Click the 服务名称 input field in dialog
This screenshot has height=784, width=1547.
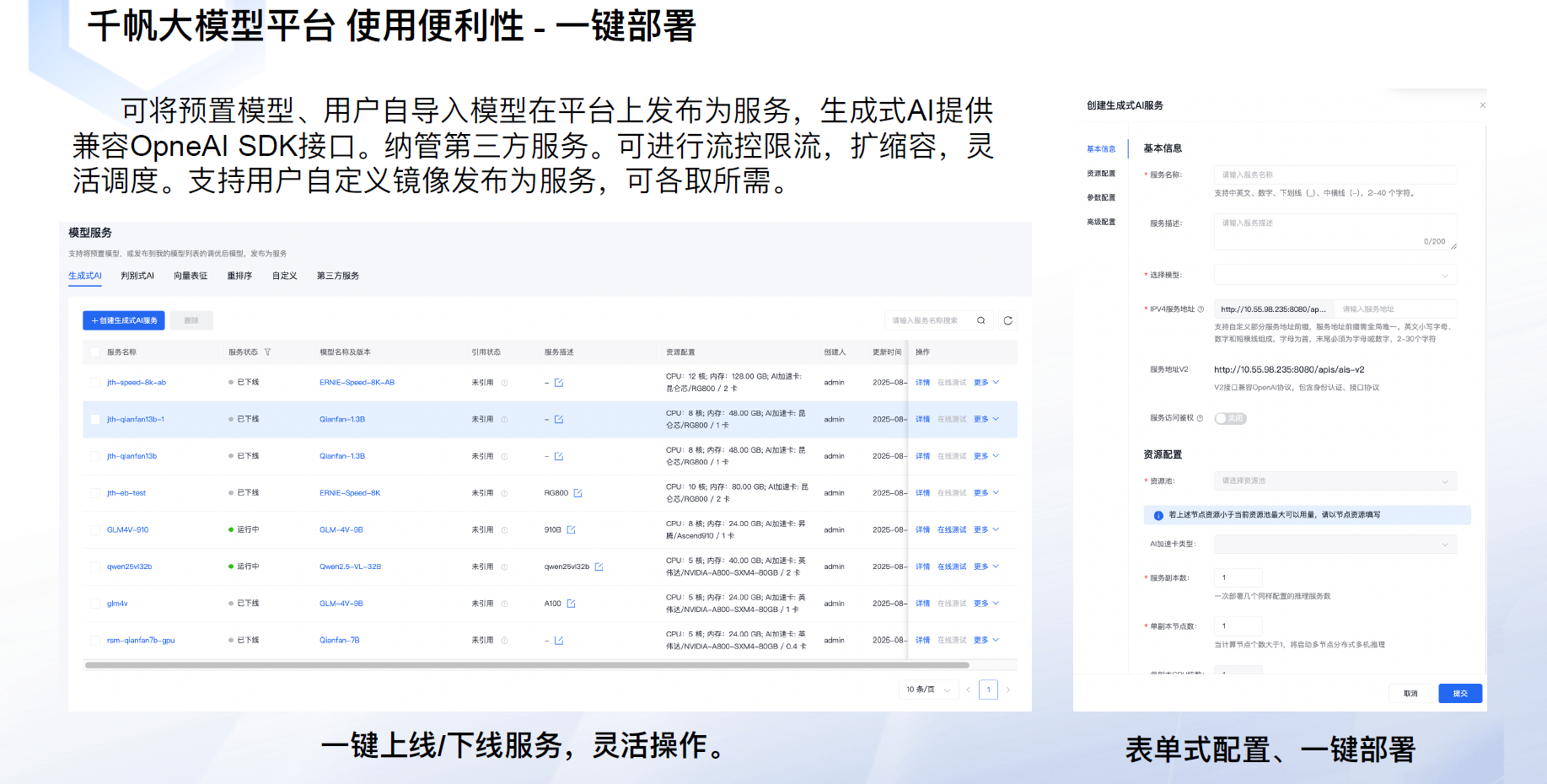pos(1335,175)
